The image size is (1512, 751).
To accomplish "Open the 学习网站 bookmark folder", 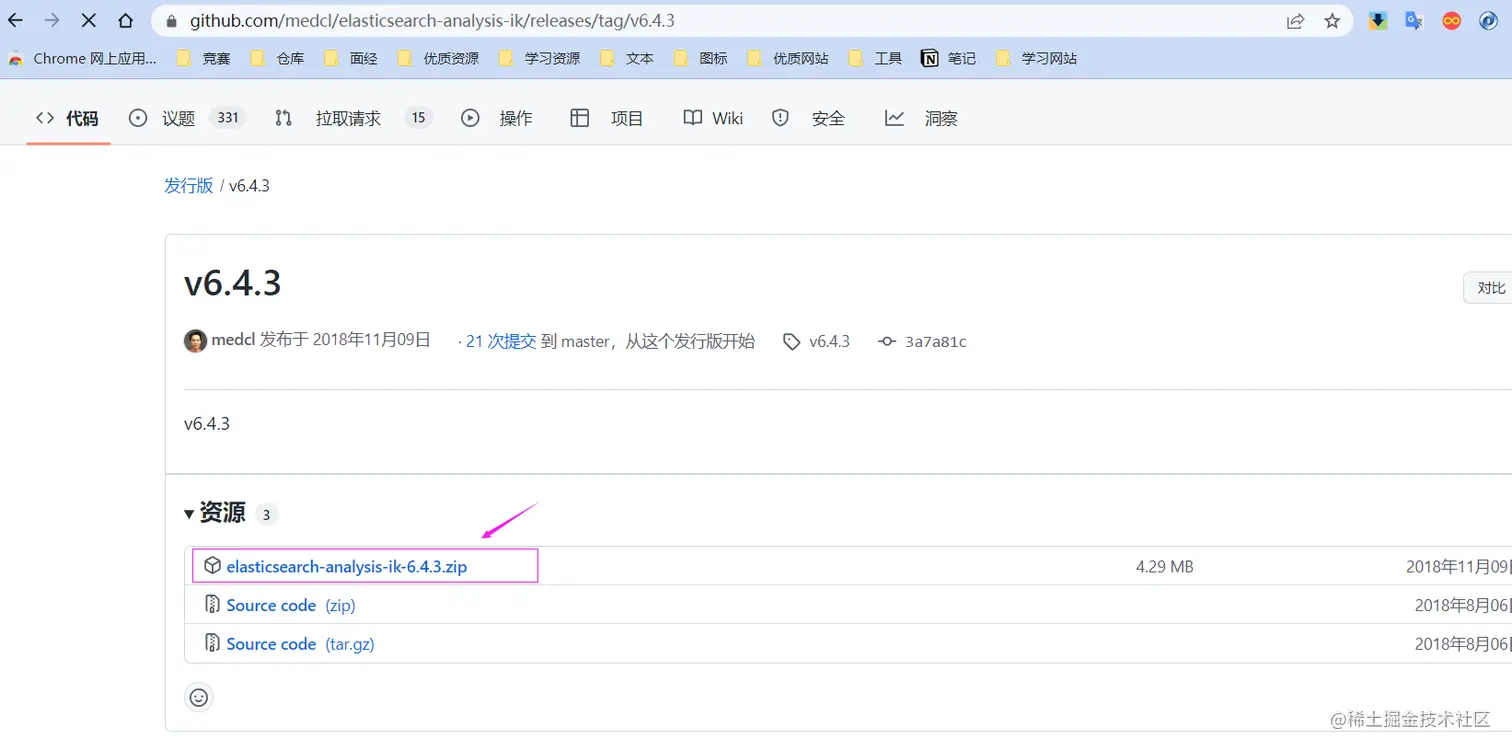I will pyautogui.click(x=1036, y=59).
